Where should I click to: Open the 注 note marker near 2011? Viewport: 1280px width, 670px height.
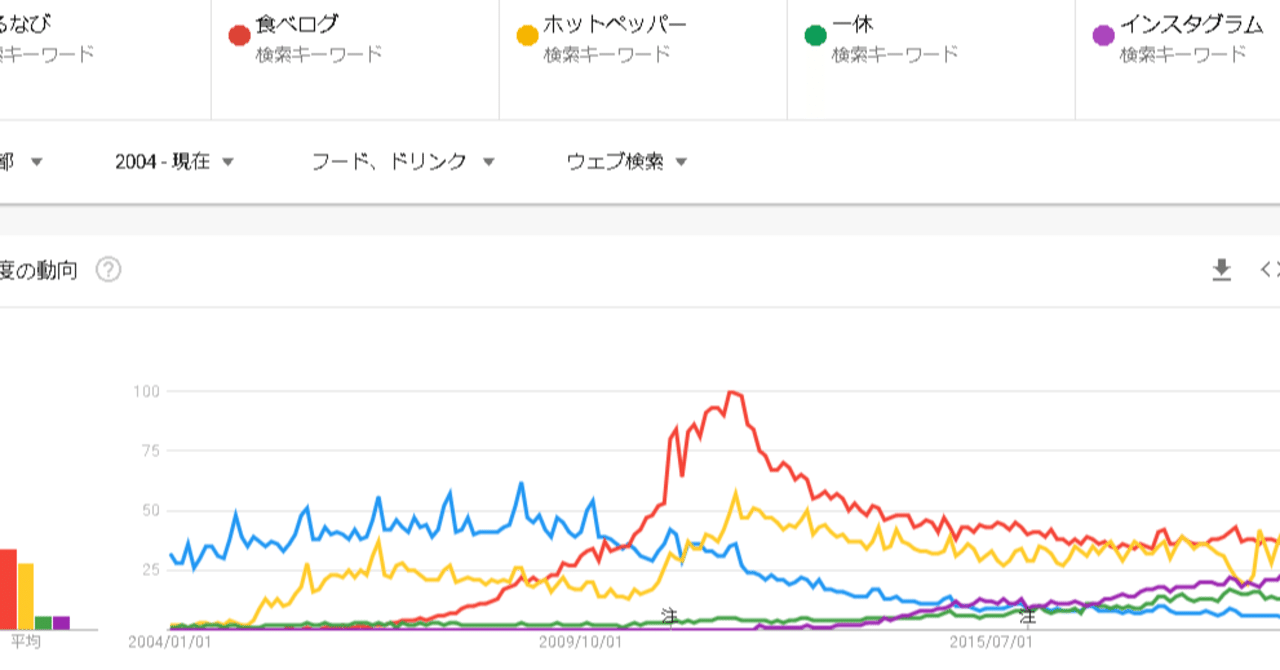pos(668,617)
